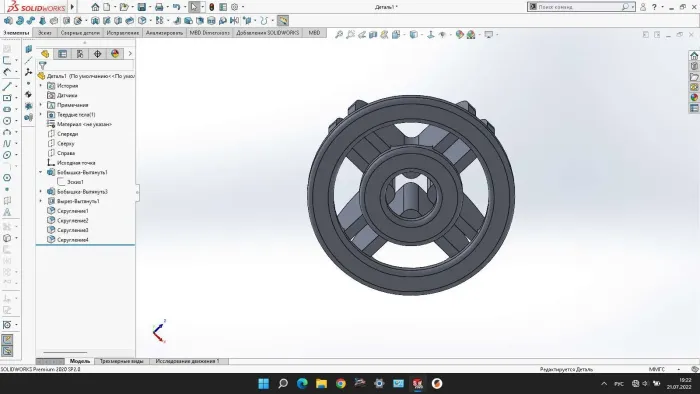Click Zoom to Fit magnifier in view toolbar
Image resolution: width=700 pixels, height=394 pixels.
pos(339,34)
